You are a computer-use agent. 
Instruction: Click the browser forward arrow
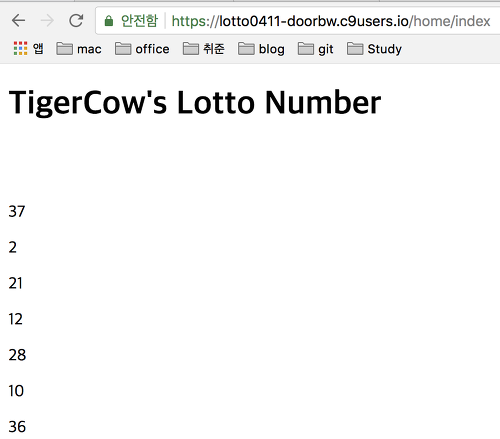pyautogui.click(x=47, y=21)
